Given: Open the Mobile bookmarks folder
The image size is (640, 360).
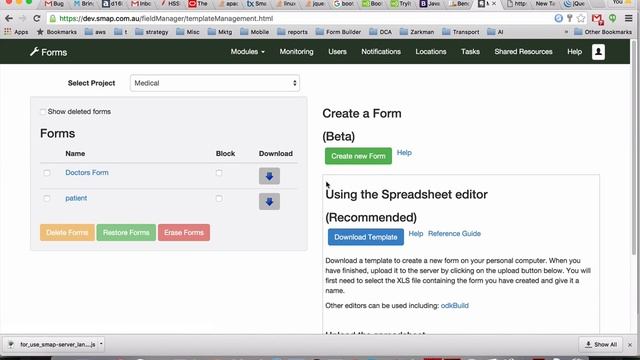Looking at the screenshot, I should 254,32.
